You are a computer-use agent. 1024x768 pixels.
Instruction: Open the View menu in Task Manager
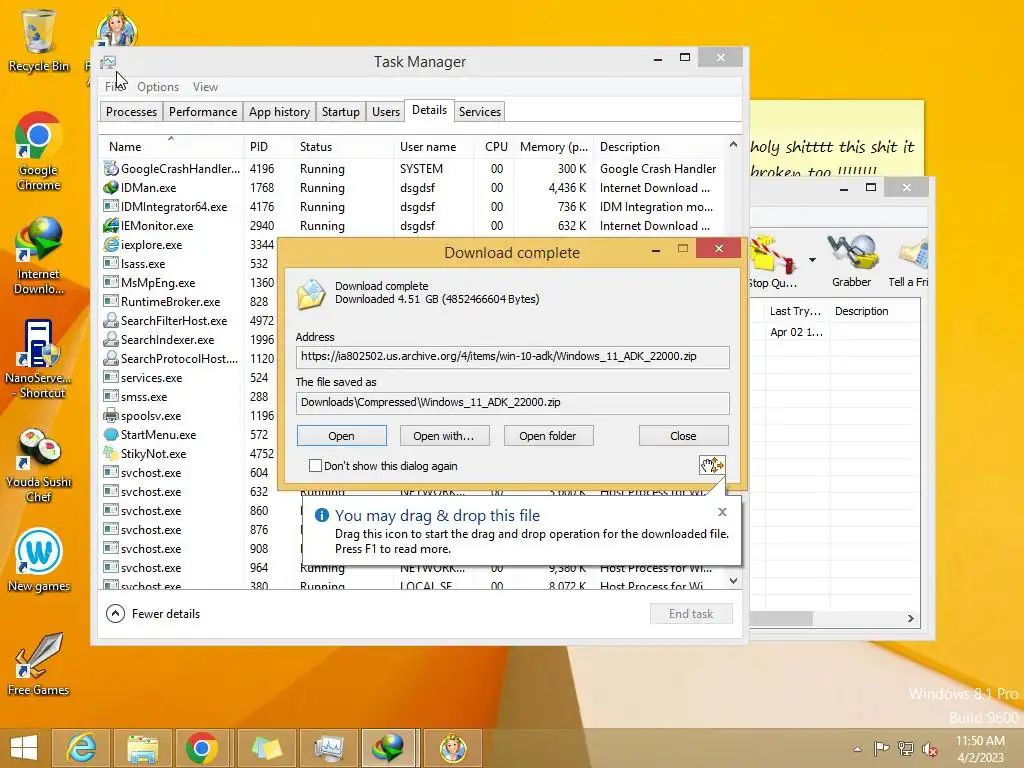(x=205, y=87)
